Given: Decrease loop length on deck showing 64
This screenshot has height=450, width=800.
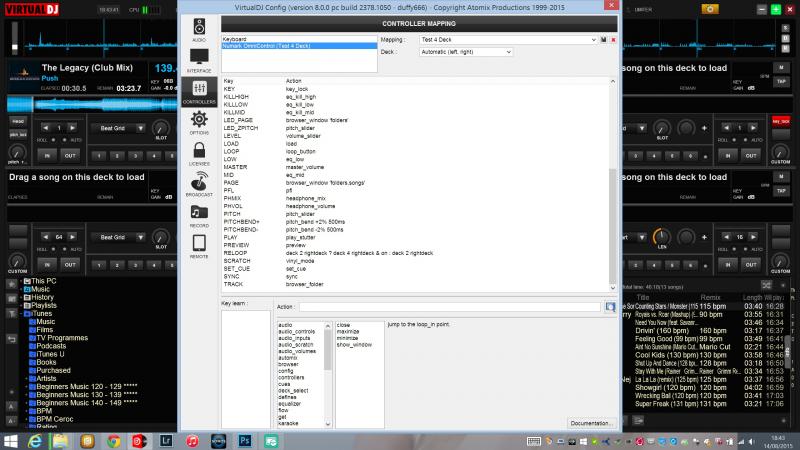Looking at the screenshot, I should point(45,237).
